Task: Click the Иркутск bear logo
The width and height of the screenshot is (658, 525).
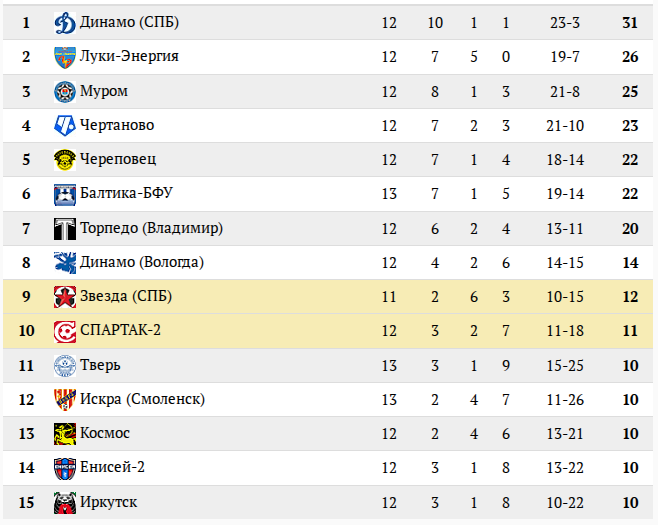Action: 65,503
